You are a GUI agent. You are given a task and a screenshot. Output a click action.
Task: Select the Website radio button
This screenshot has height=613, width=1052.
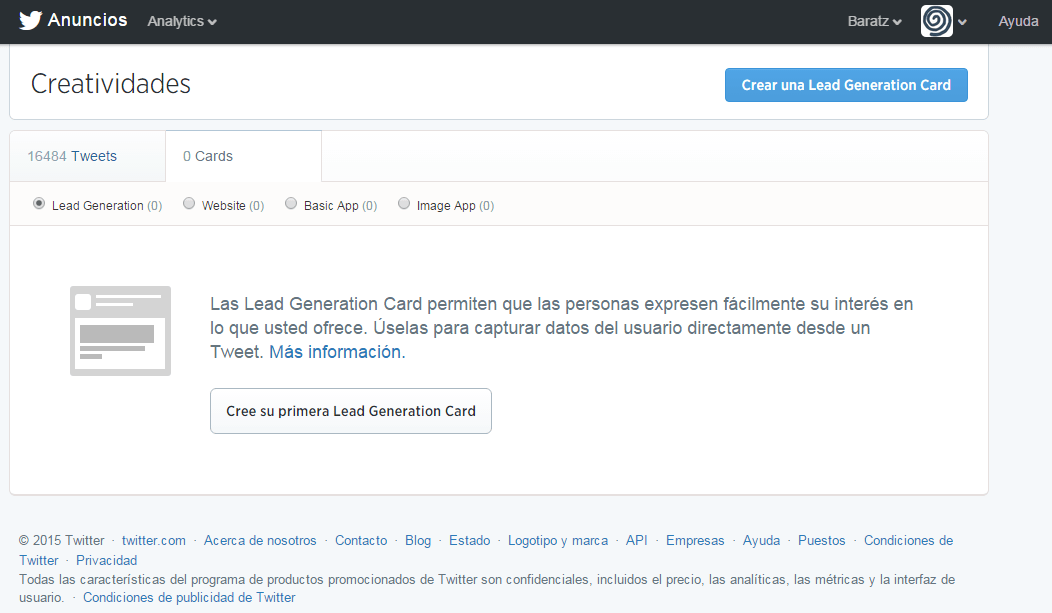point(189,203)
